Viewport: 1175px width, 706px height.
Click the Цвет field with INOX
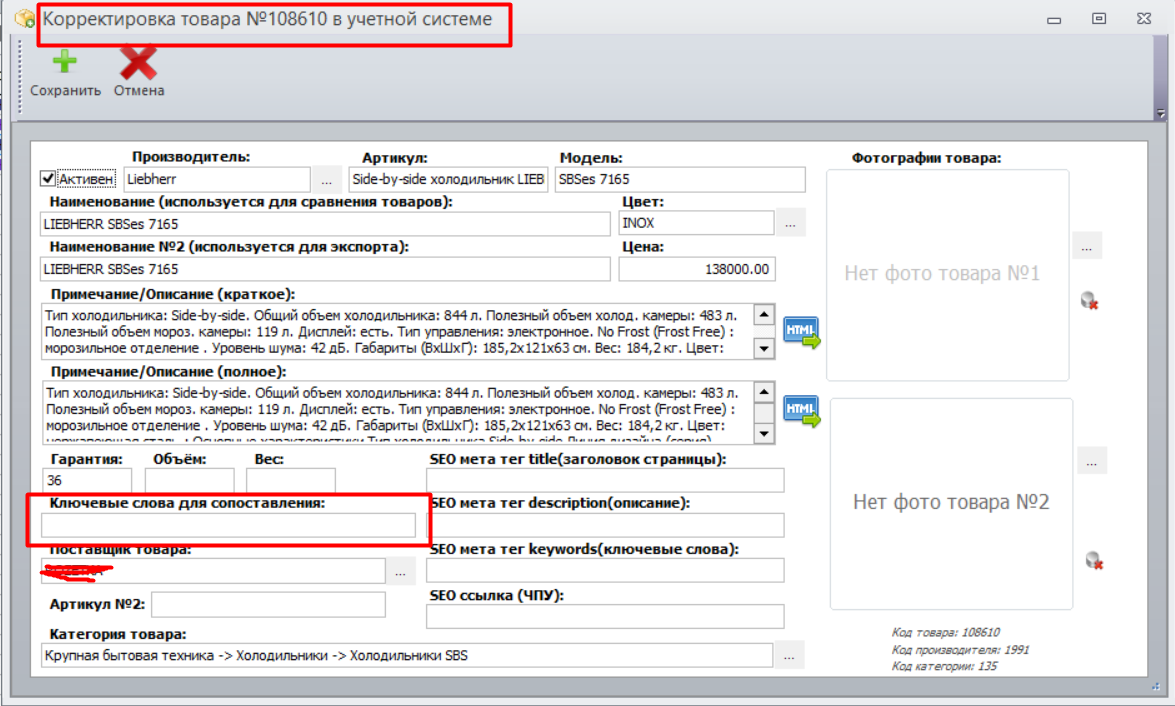pyautogui.click(x=696, y=223)
